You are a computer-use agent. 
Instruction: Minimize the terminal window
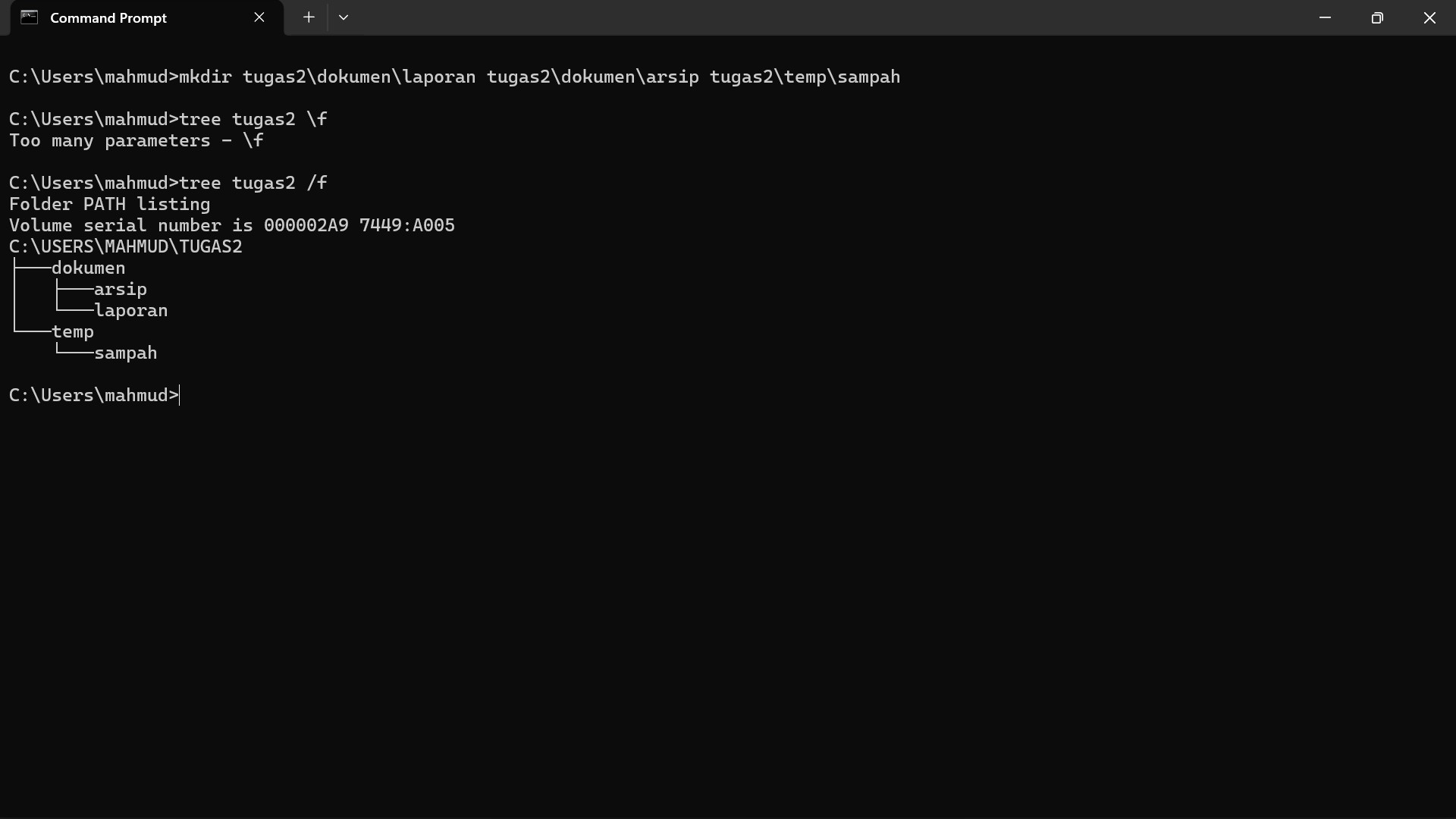click(x=1325, y=17)
